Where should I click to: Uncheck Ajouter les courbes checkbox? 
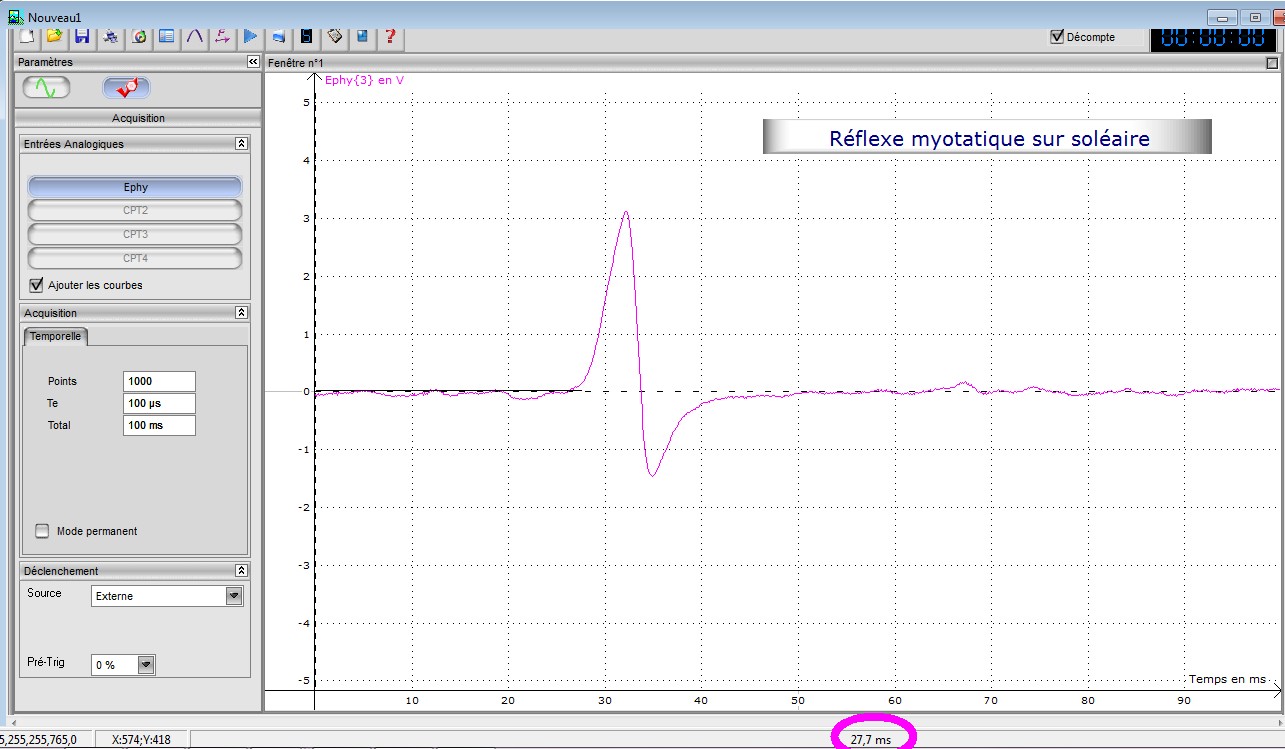[37, 285]
